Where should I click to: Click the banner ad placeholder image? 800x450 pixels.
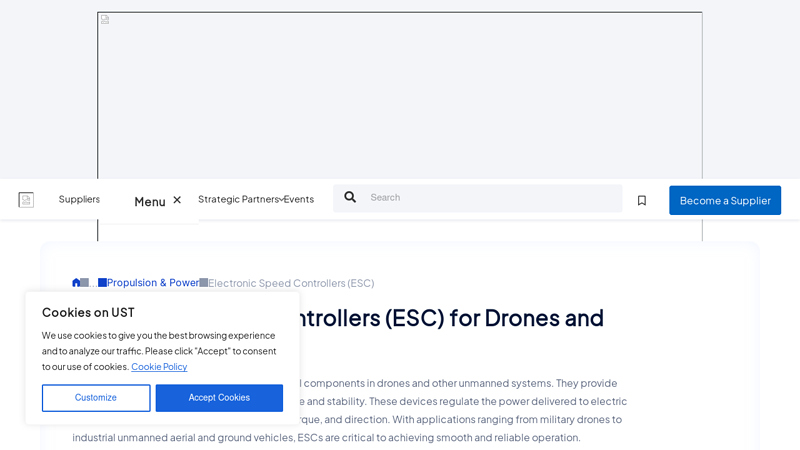click(400, 95)
